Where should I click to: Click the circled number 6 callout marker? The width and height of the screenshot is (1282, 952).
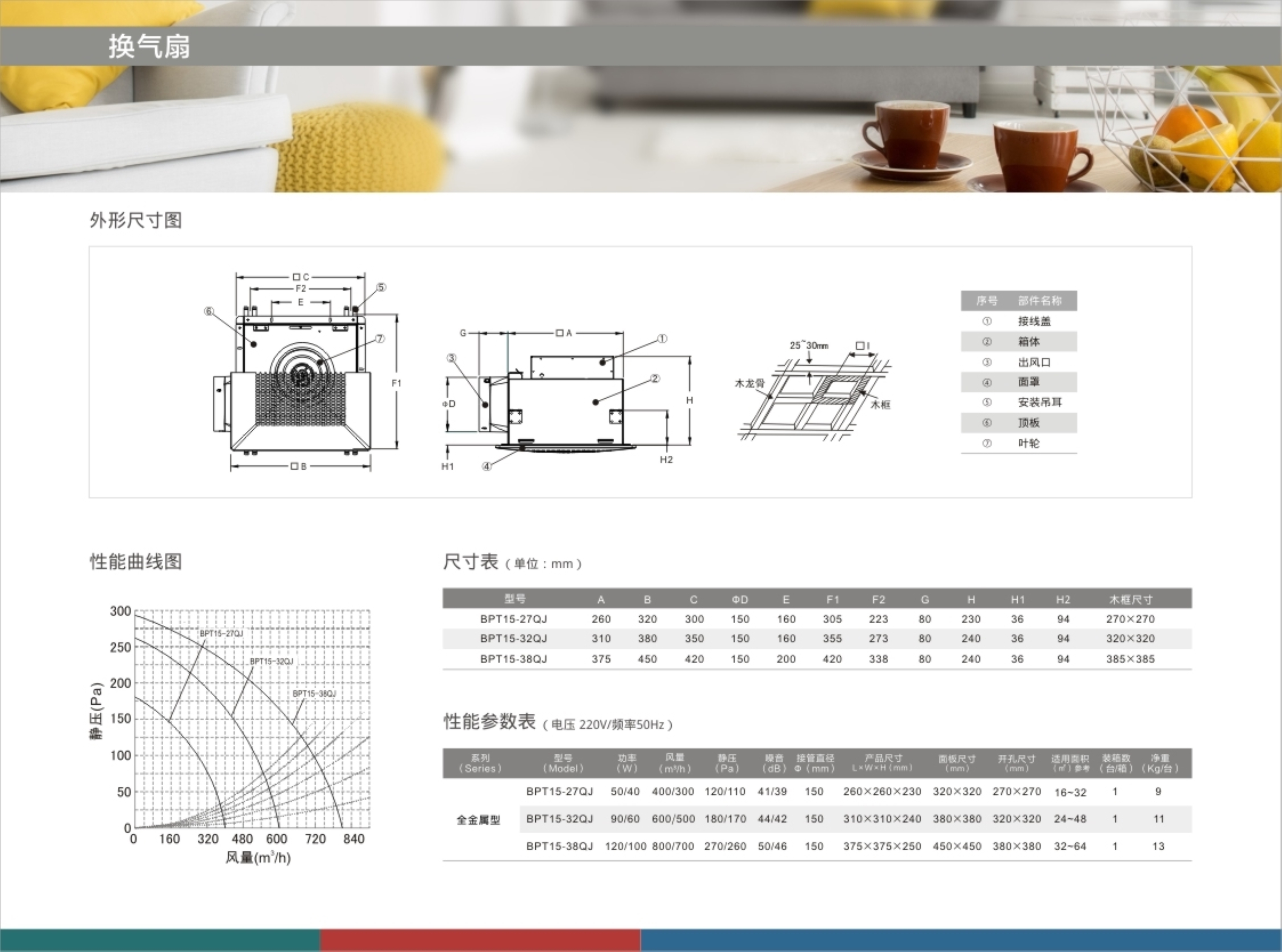click(209, 311)
